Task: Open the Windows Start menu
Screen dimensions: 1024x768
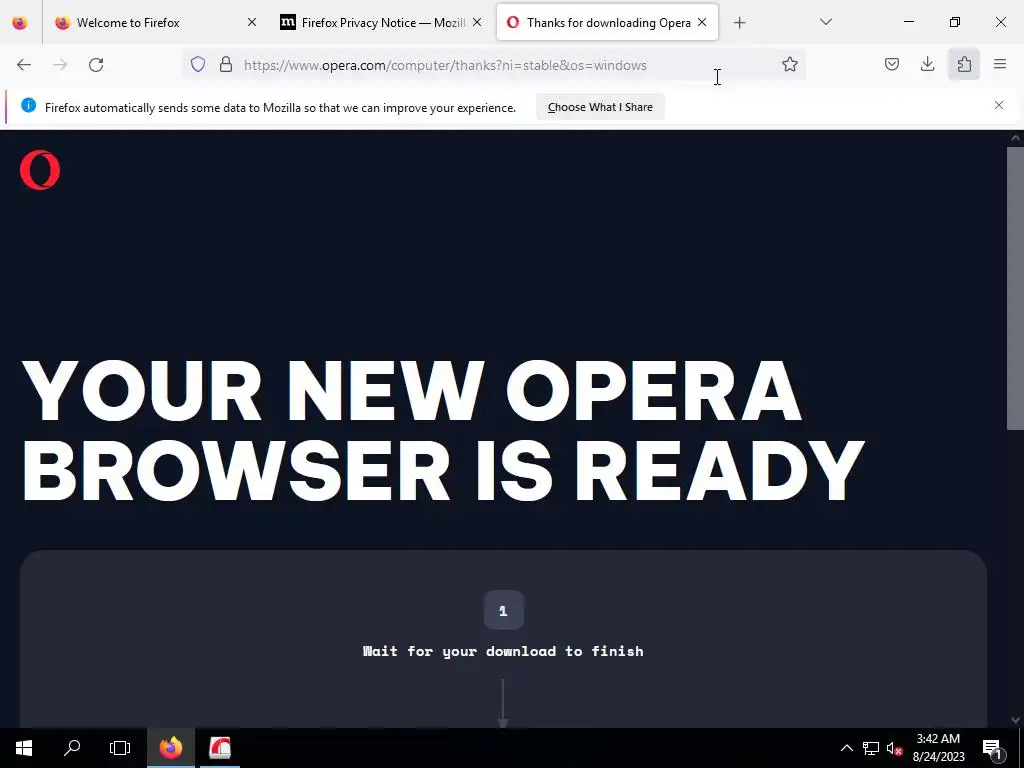Action: [x=24, y=748]
